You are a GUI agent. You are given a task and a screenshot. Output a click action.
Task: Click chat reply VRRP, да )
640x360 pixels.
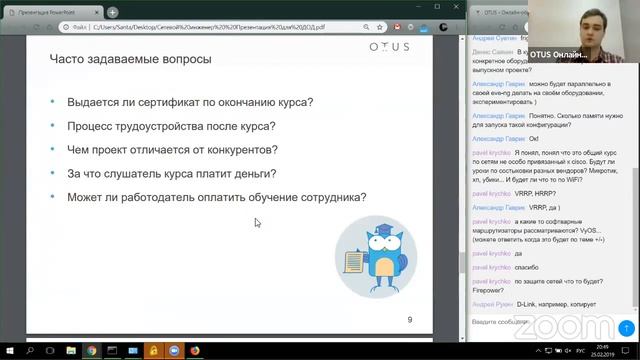[544, 207]
